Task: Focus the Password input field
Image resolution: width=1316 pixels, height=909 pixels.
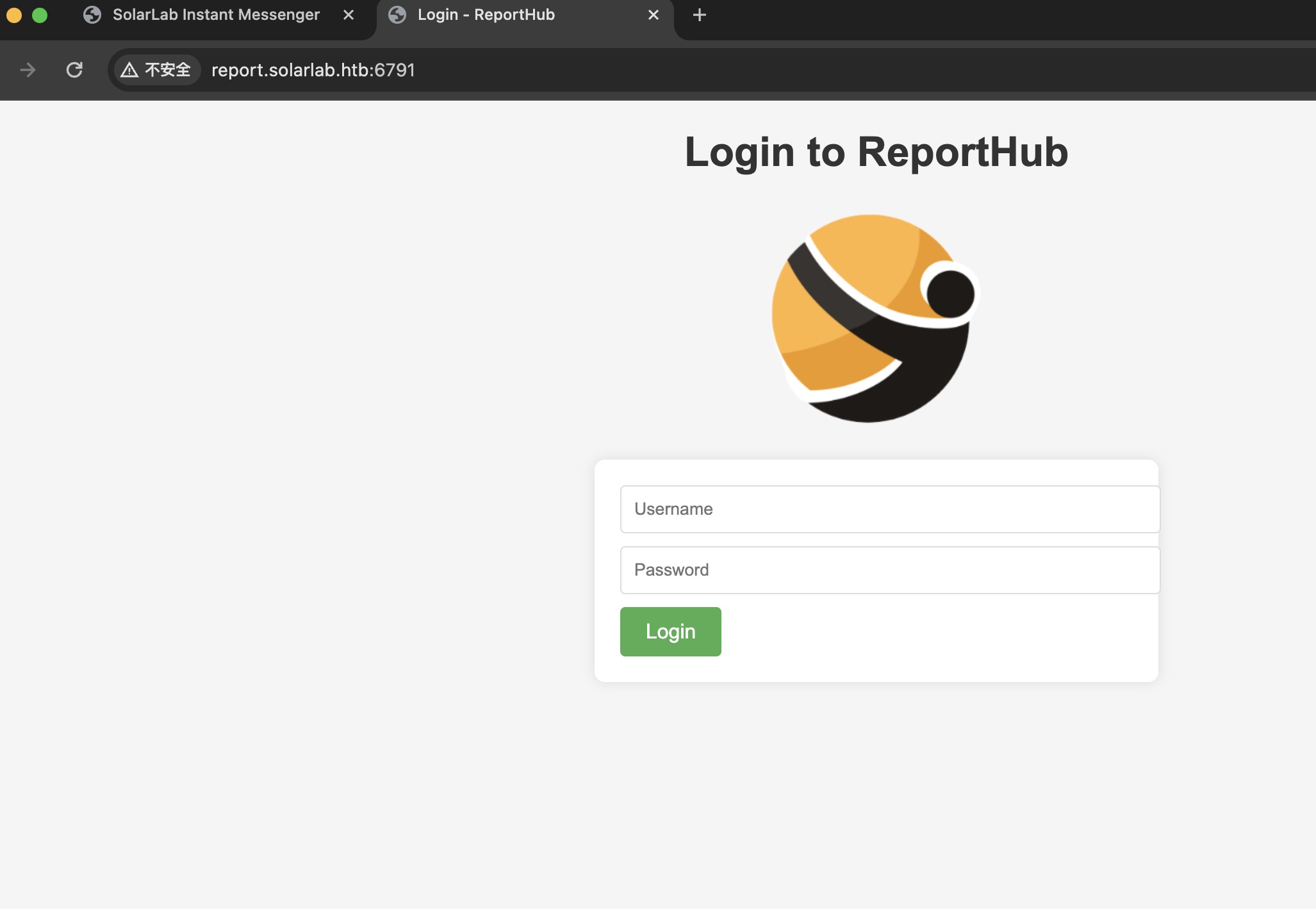Action: pos(889,570)
